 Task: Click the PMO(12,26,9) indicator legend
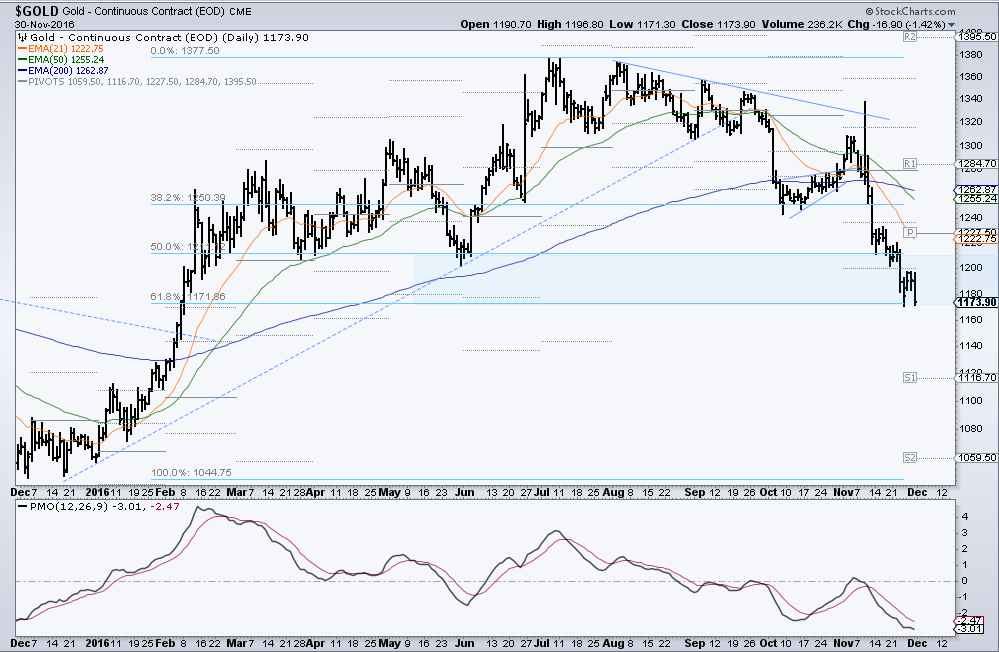99,507
